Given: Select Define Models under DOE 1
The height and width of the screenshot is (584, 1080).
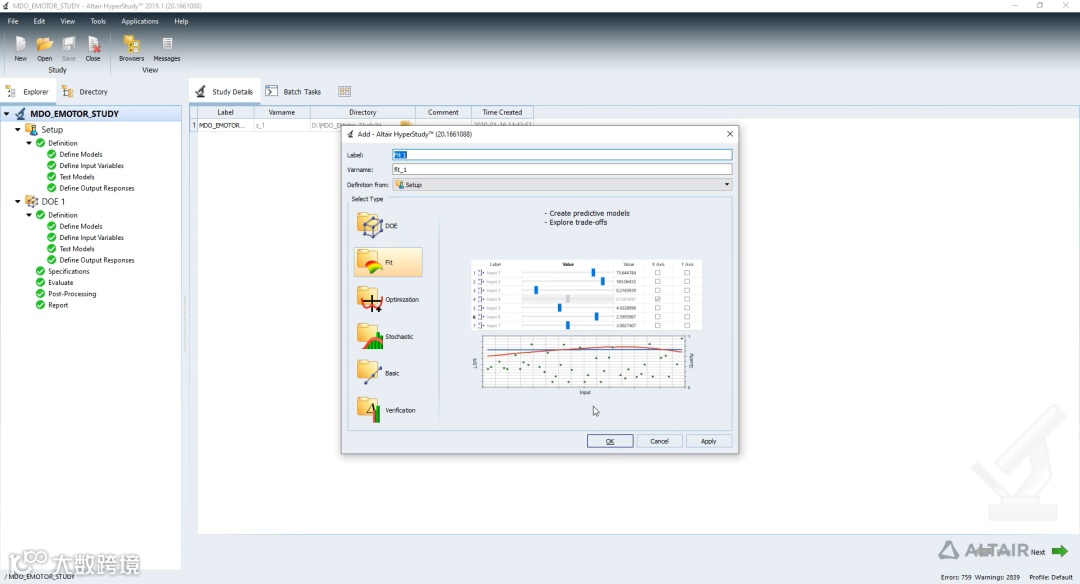Looking at the screenshot, I should click(81, 227).
